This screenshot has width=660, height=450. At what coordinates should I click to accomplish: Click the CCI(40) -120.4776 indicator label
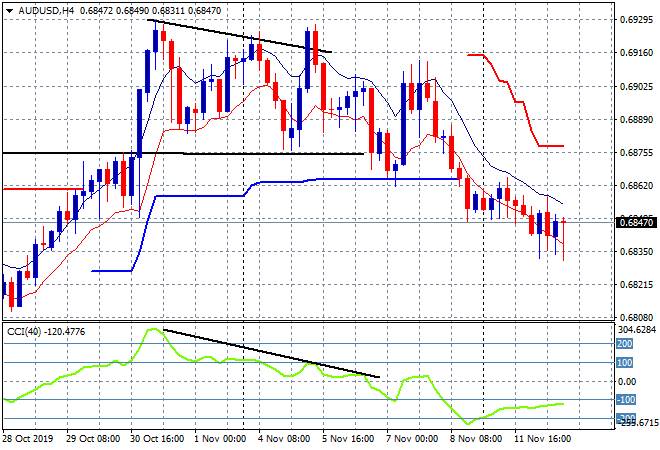point(46,332)
